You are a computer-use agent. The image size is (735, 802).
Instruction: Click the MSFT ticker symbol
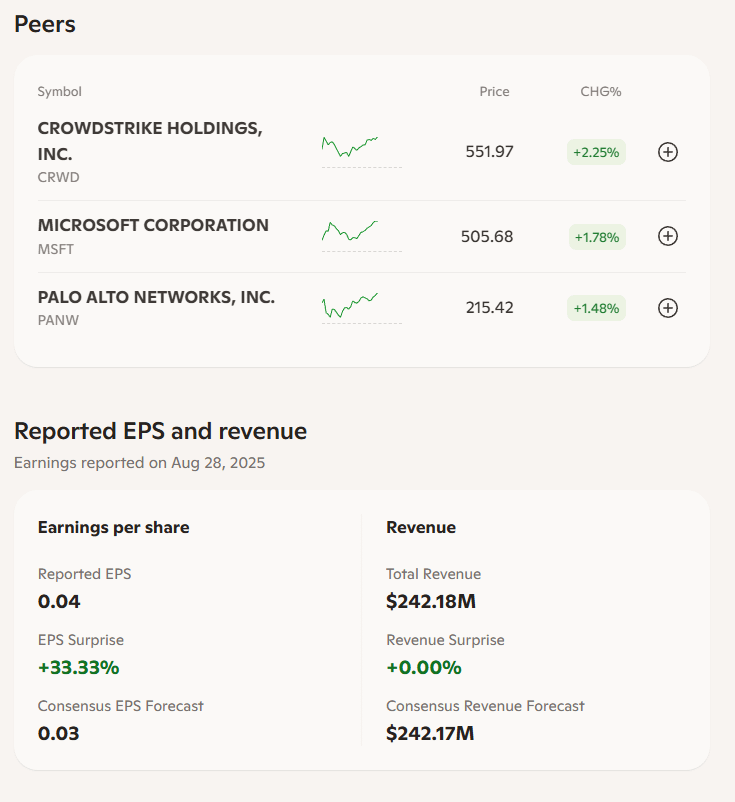pyautogui.click(x=56, y=249)
